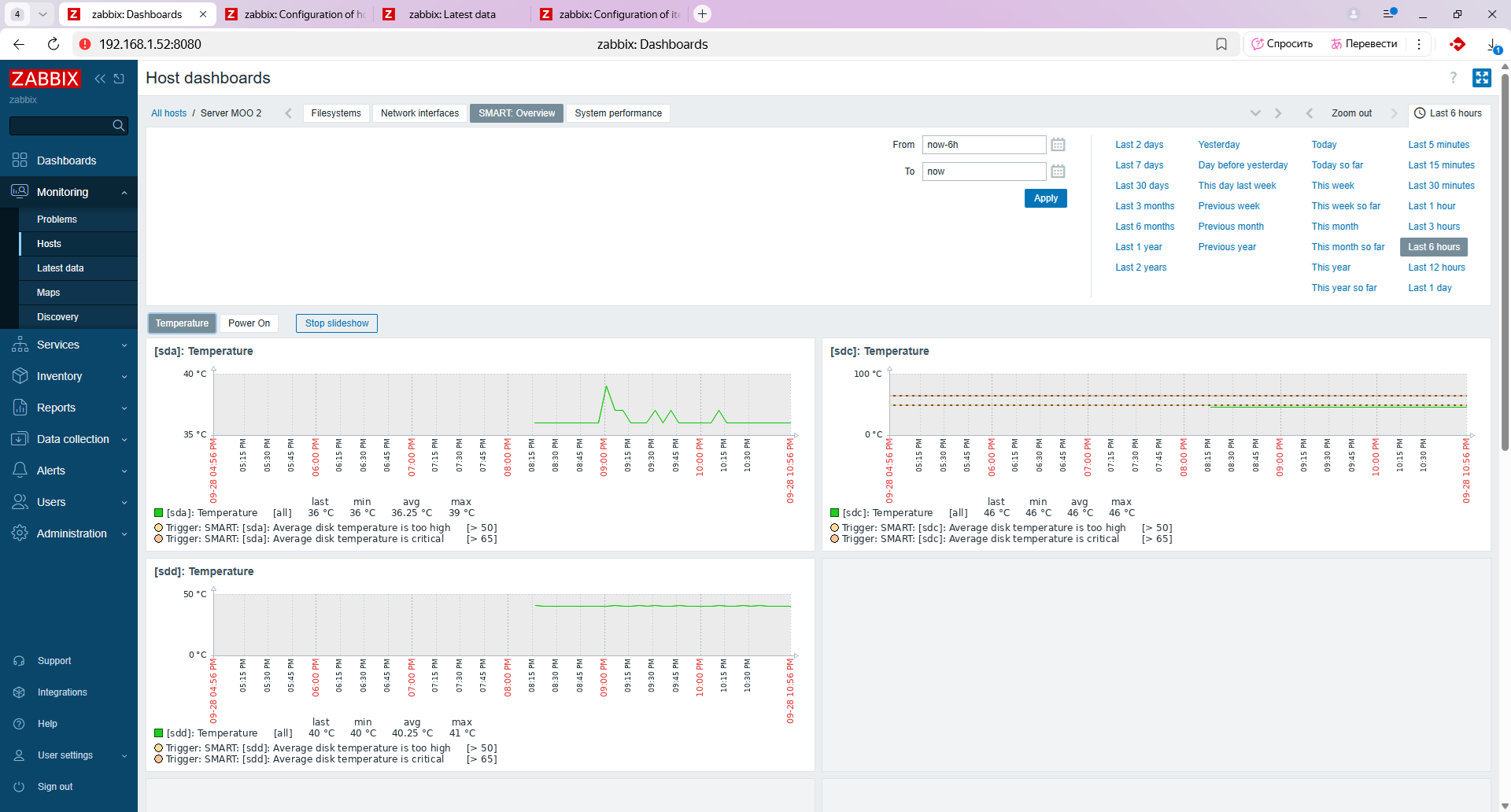1511x812 pixels.
Task: Expand the Services menu chevron
Action: (124, 345)
